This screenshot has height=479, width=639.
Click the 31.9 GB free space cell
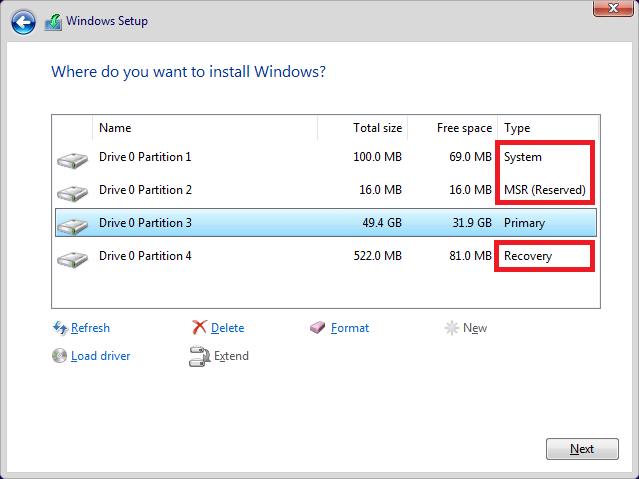pyautogui.click(x=472, y=223)
